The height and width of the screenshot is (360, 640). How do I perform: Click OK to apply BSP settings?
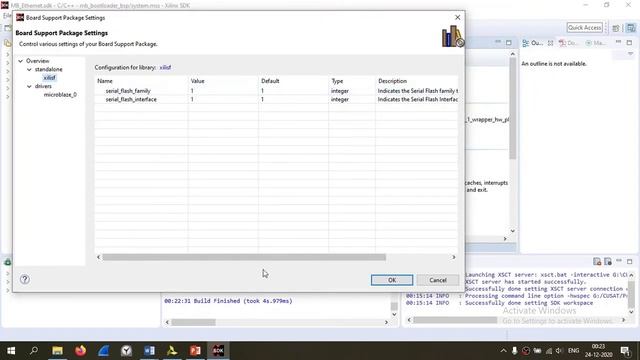tap(392, 280)
